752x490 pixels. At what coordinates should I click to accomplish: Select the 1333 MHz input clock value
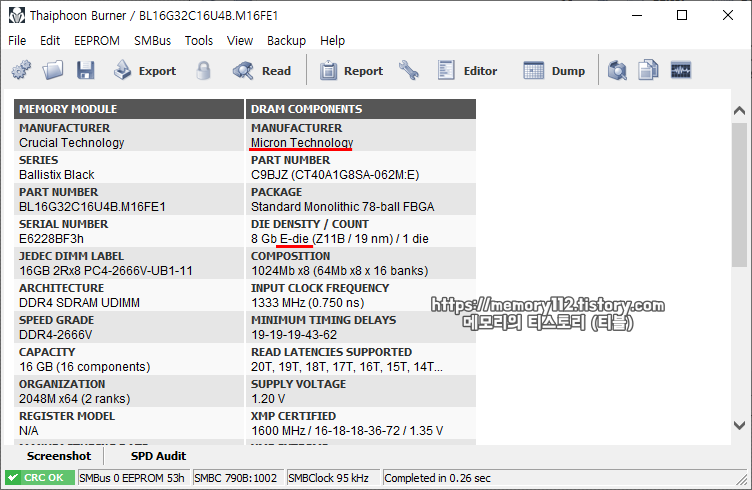307,303
